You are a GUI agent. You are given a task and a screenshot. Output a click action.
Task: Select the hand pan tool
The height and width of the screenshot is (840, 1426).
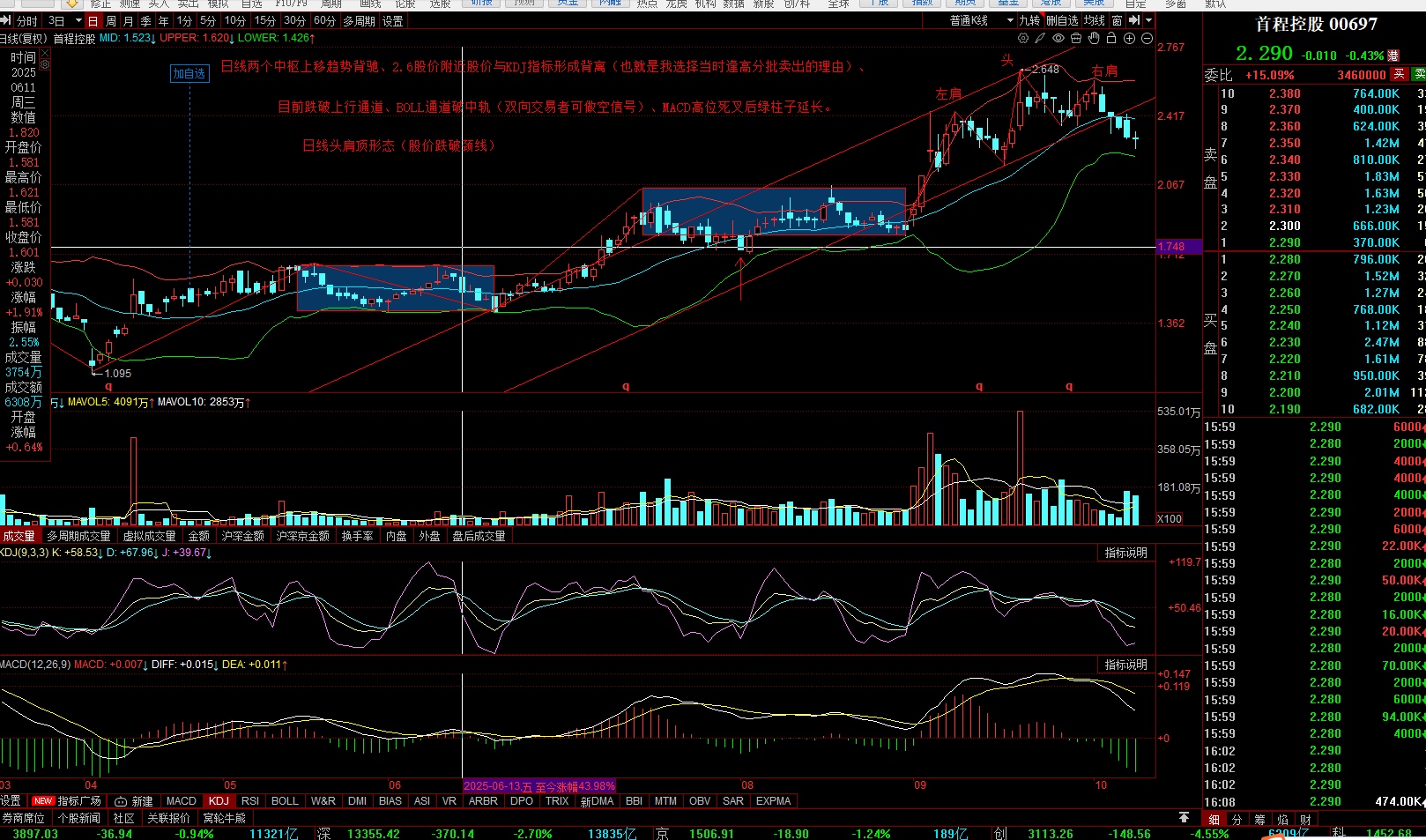(x=1094, y=39)
